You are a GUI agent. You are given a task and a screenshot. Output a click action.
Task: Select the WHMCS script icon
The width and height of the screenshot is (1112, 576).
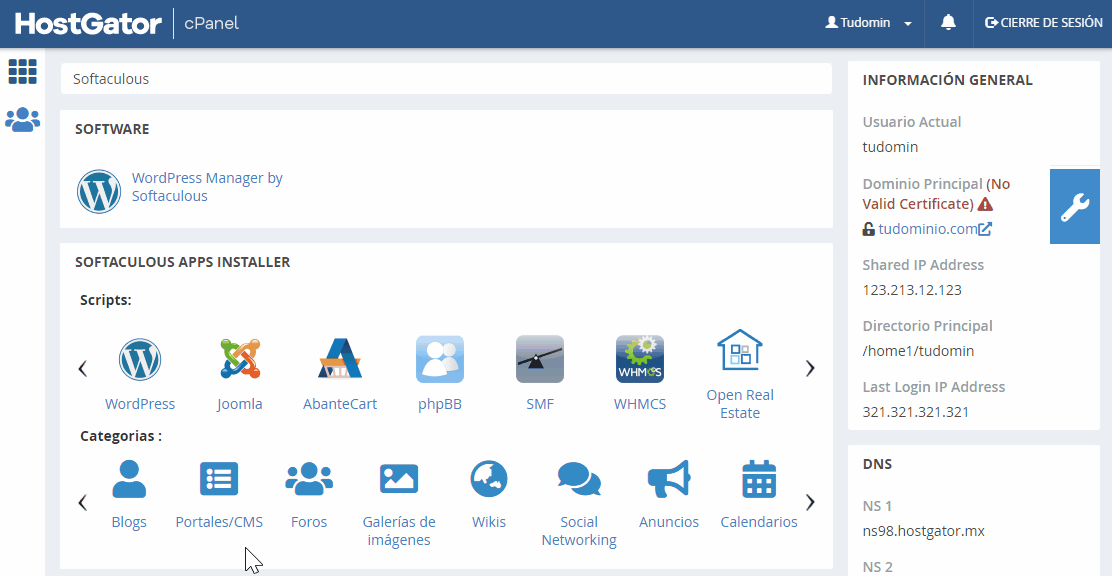coord(640,360)
